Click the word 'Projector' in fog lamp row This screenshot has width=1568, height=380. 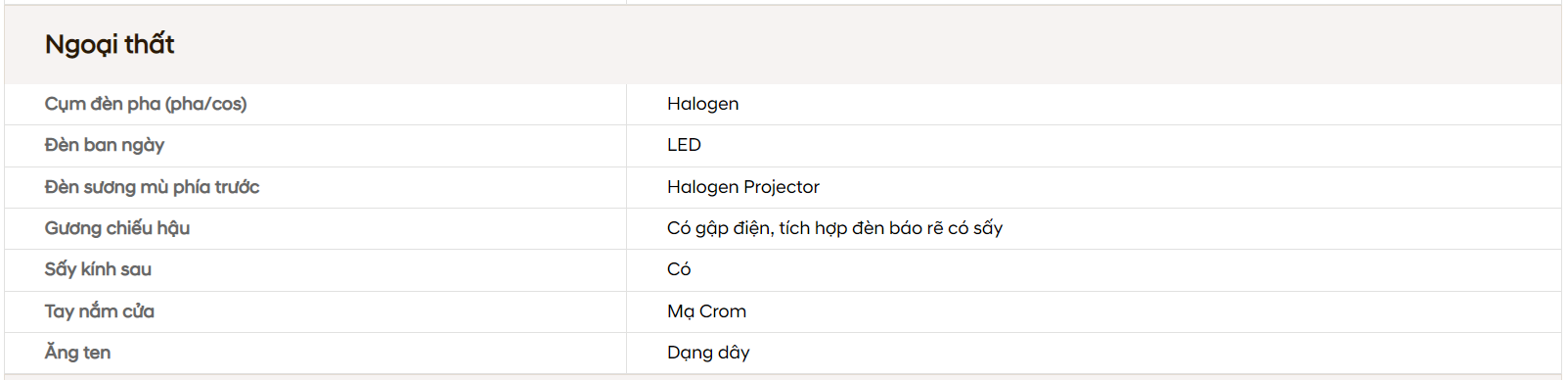(782, 187)
